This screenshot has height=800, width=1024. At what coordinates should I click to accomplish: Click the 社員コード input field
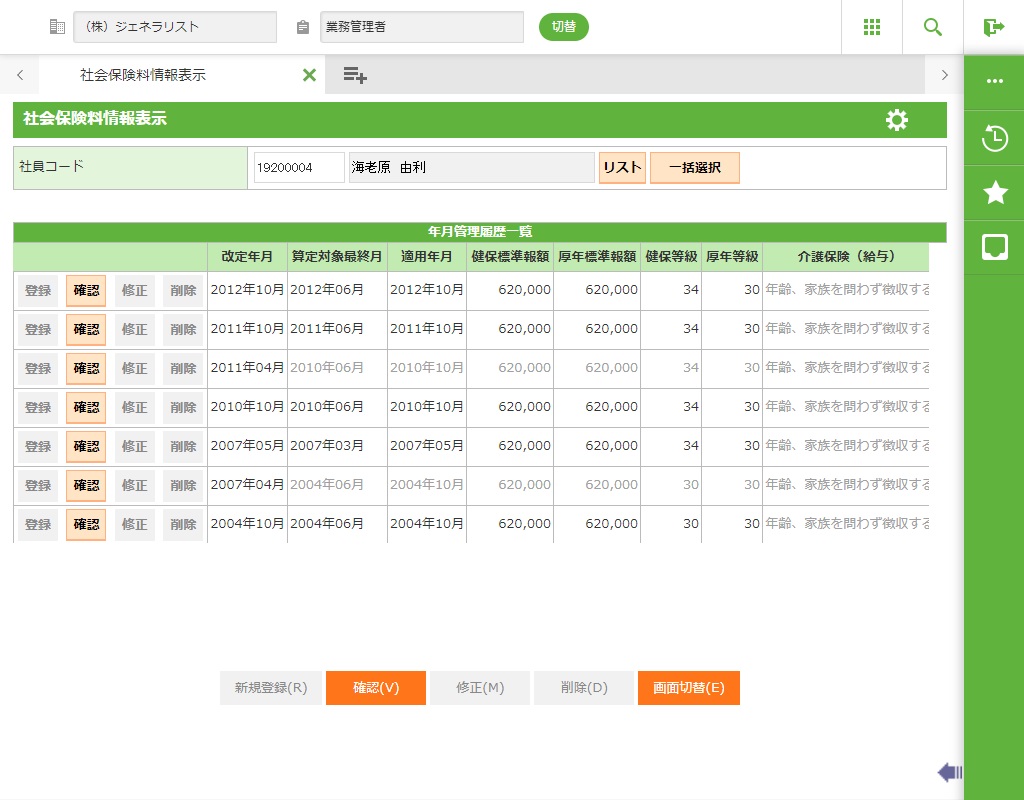click(298, 168)
